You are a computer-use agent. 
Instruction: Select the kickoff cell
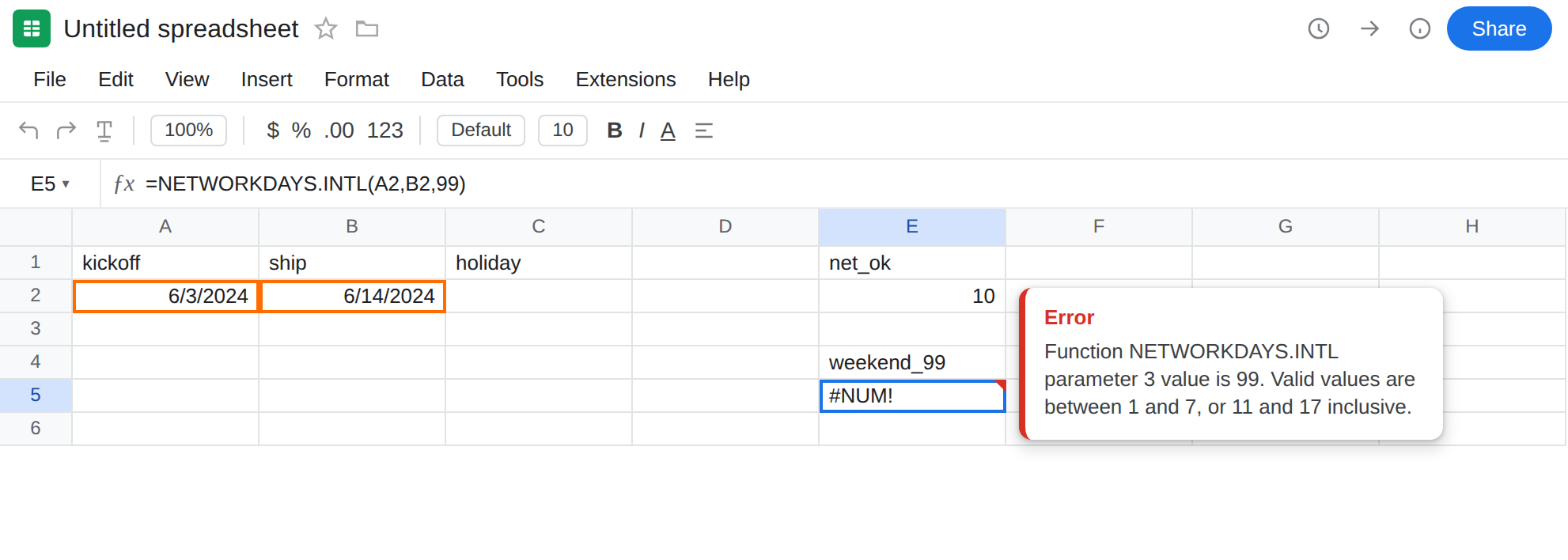(x=165, y=263)
